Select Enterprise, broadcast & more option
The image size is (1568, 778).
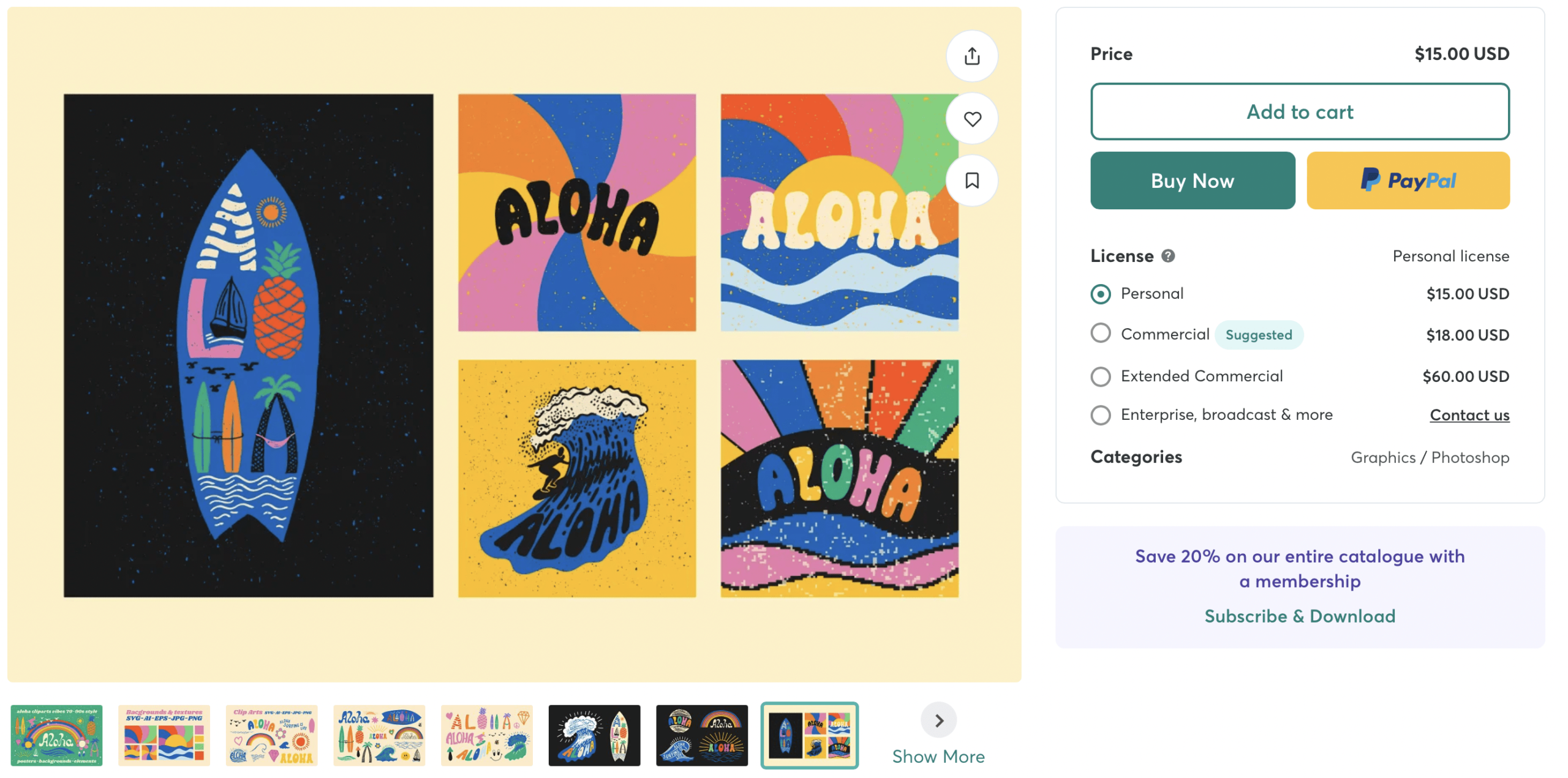tap(1101, 415)
